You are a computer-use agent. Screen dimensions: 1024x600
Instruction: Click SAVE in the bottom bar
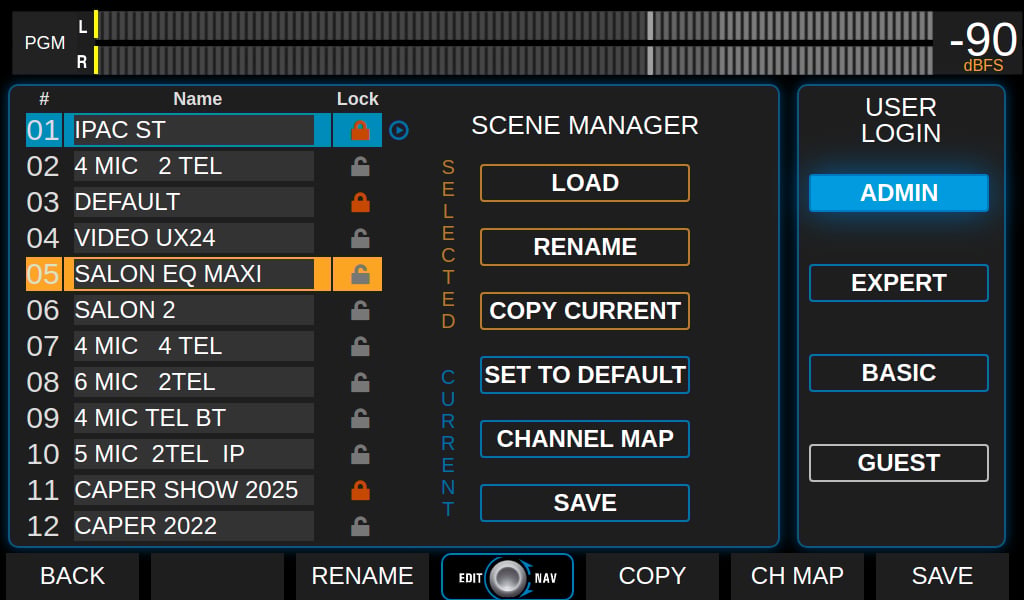(x=942, y=576)
